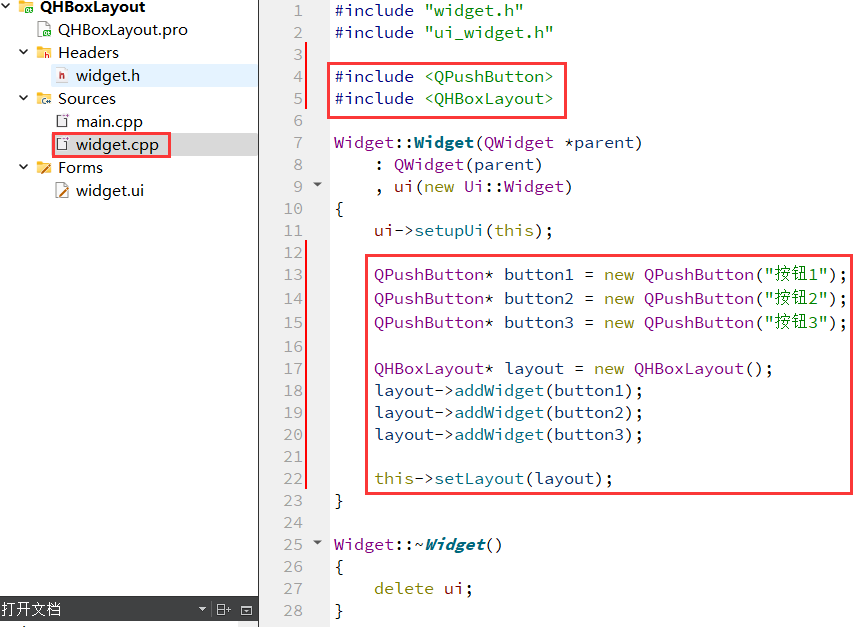The width and height of the screenshot is (861, 627).
Task: Click new QHBoxLayout() on line 17
Action: click(678, 369)
